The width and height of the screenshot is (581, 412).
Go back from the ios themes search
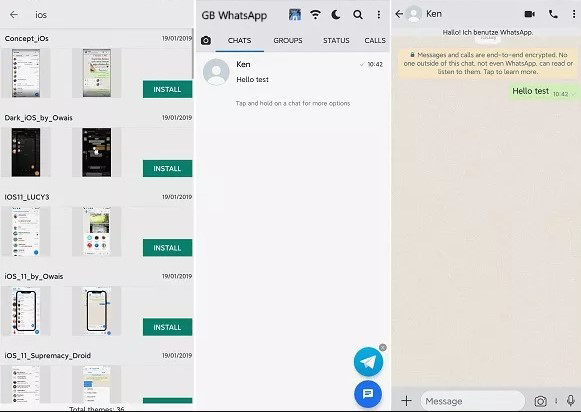(14, 15)
